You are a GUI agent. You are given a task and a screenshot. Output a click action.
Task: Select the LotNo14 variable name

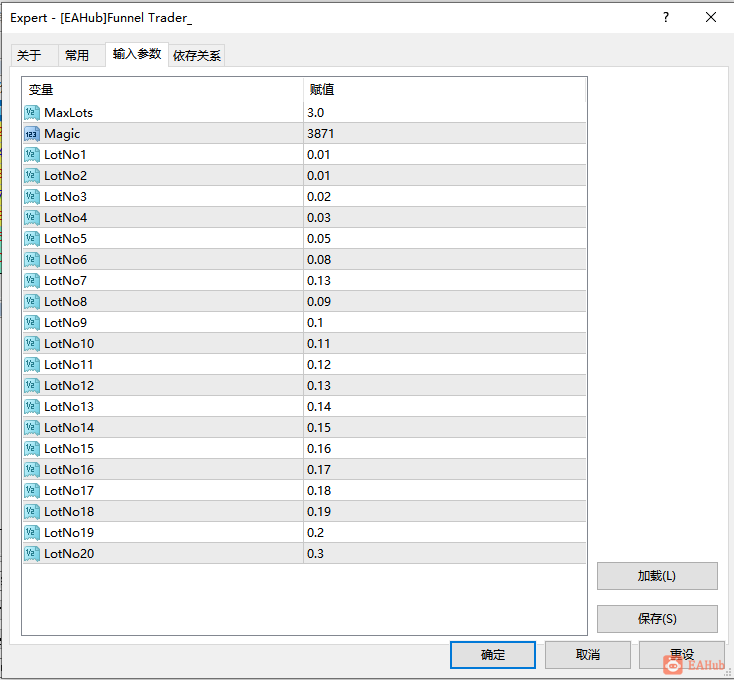[69, 428]
